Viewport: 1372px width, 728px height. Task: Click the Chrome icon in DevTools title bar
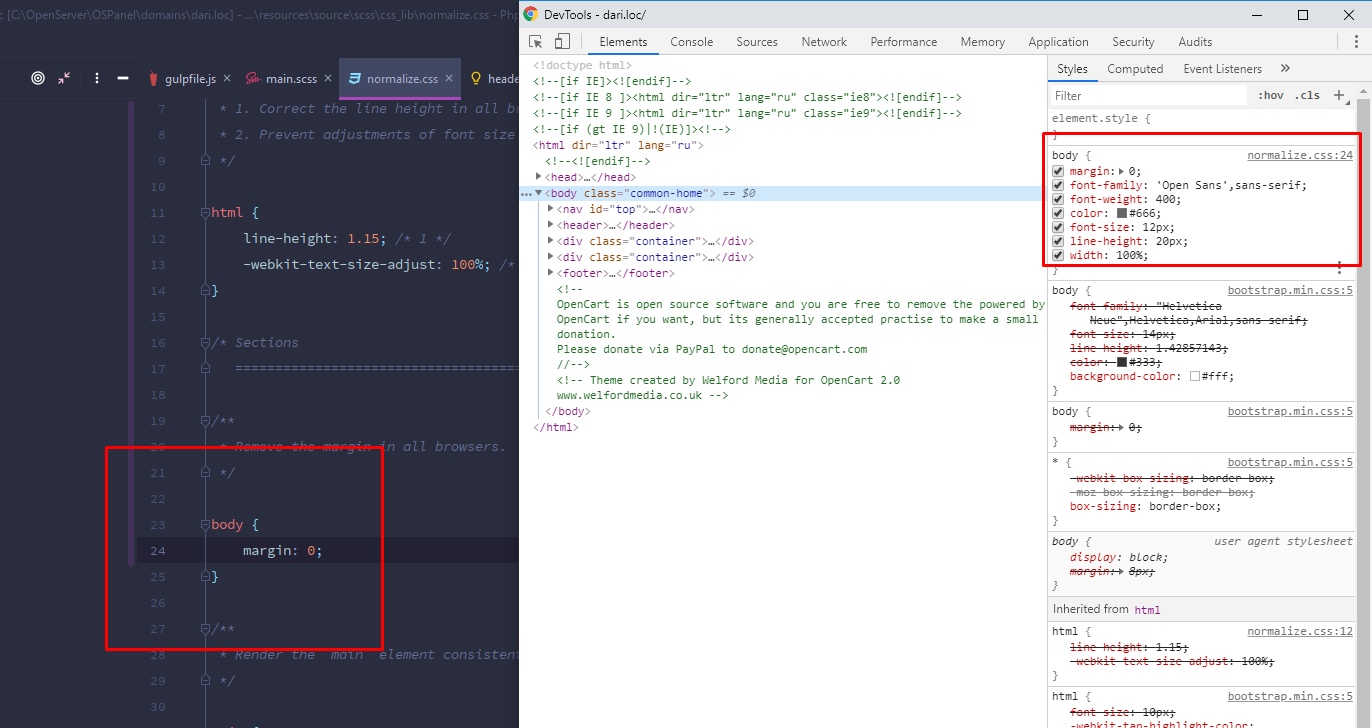pos(530,14)
